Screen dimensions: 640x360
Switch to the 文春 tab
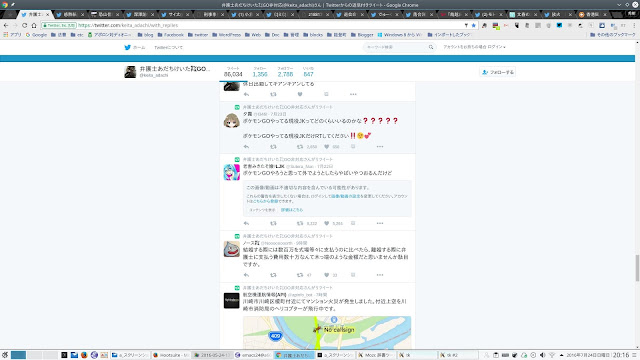click(x=523, y=14)
